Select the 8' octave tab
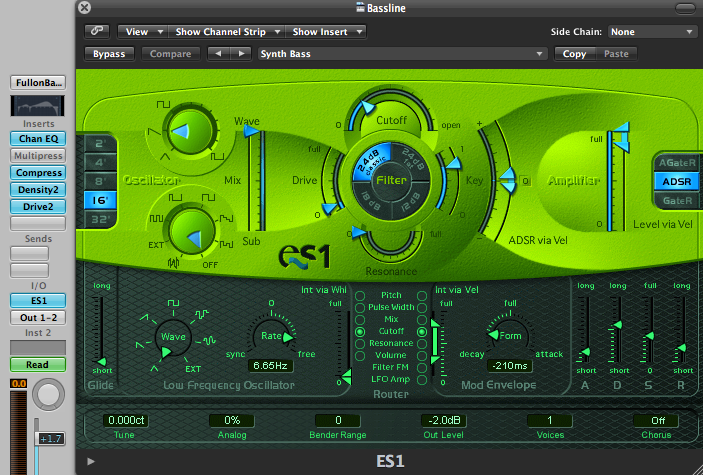The image size is (703, 475). point(100,181)
